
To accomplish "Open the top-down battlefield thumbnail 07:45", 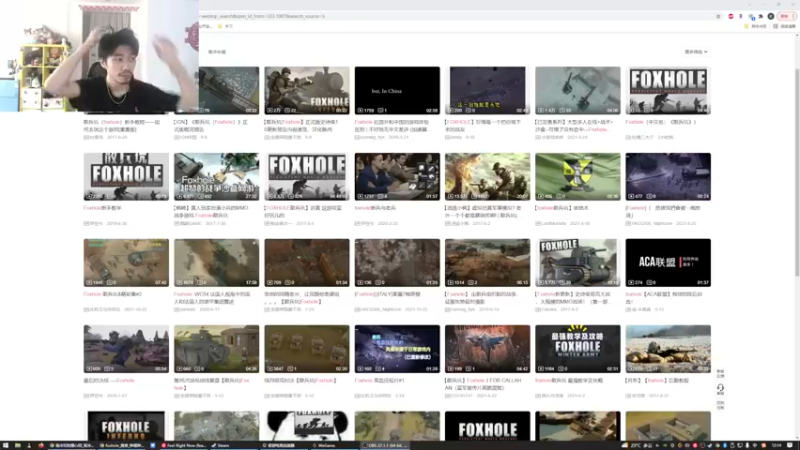I will pos(126,262).
